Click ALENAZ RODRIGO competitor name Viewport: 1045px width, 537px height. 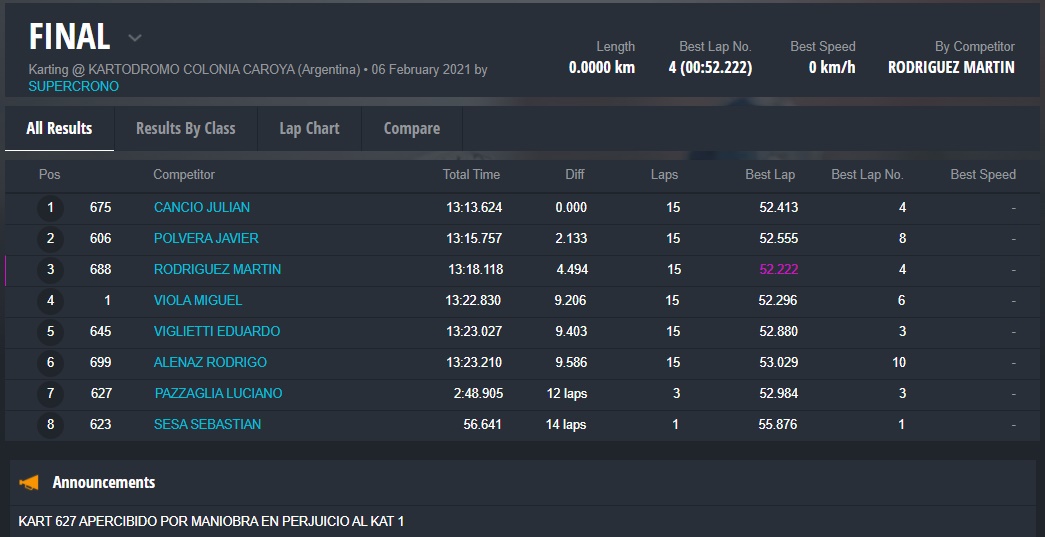click(x=210, y=362)
